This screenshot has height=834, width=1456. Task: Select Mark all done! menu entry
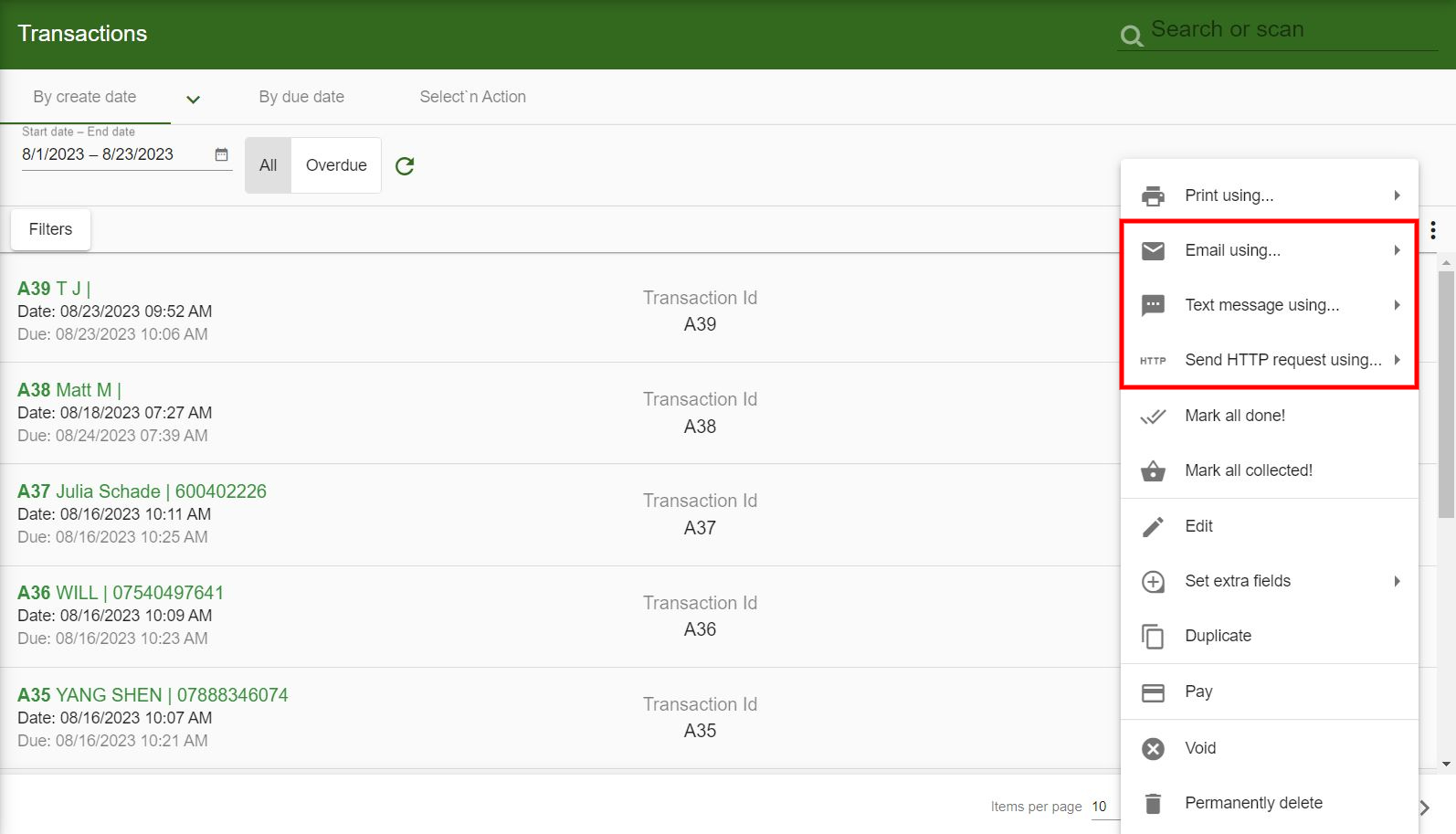tap(1270, 416)
